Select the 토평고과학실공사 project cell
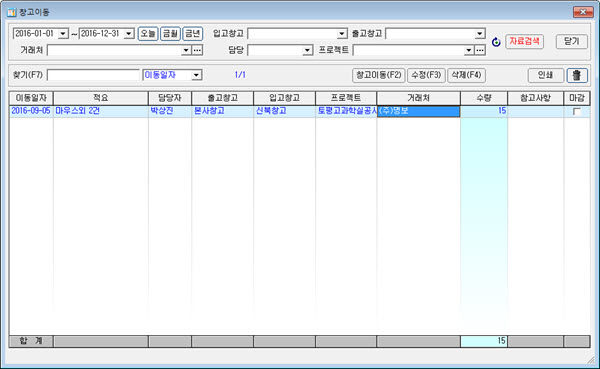 pos(346,111)
